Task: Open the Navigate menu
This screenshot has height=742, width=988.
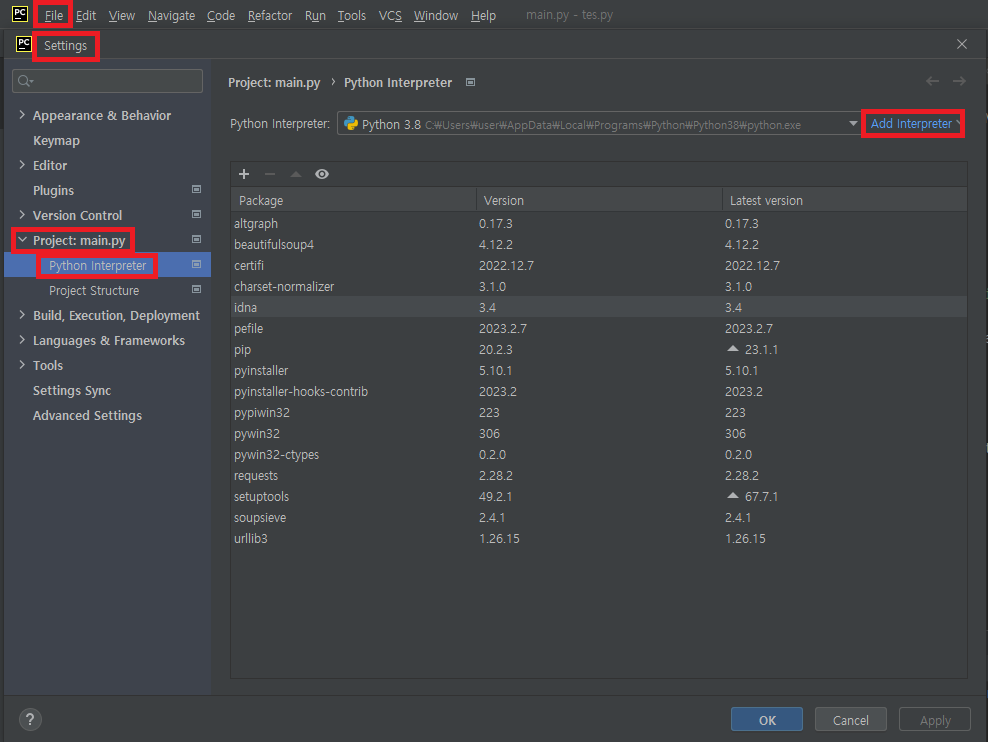Action: (171, 15)
